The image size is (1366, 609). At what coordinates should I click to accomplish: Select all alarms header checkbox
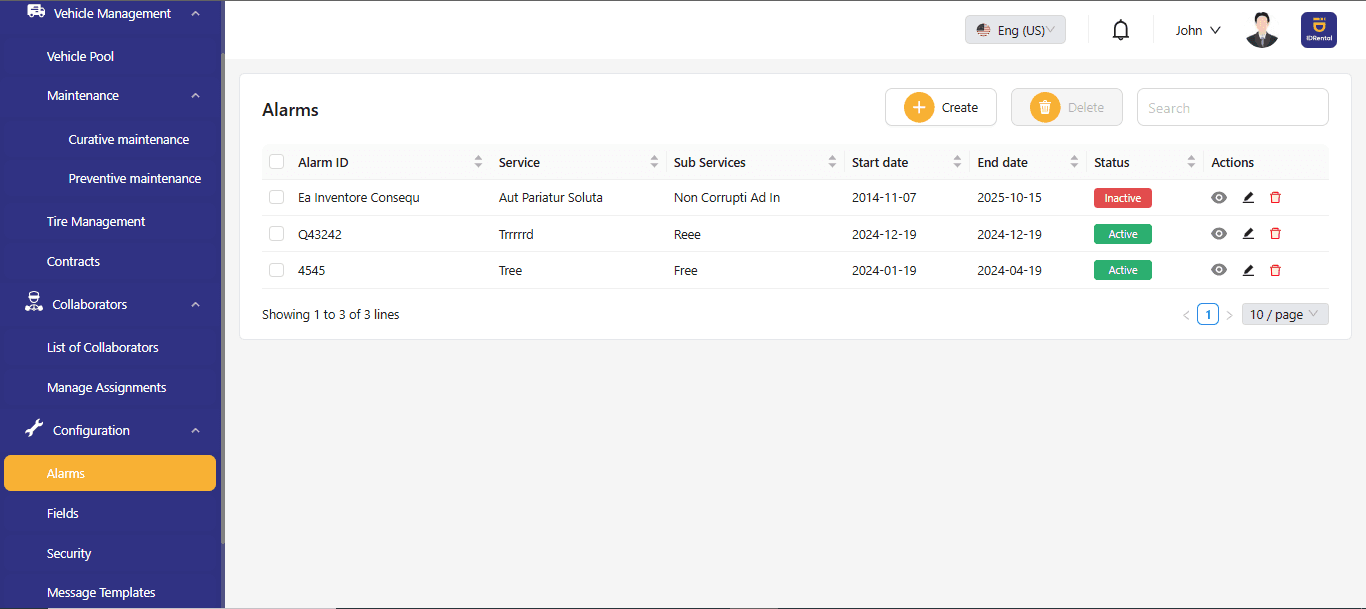pyautogui.click(x=277, y=162)
